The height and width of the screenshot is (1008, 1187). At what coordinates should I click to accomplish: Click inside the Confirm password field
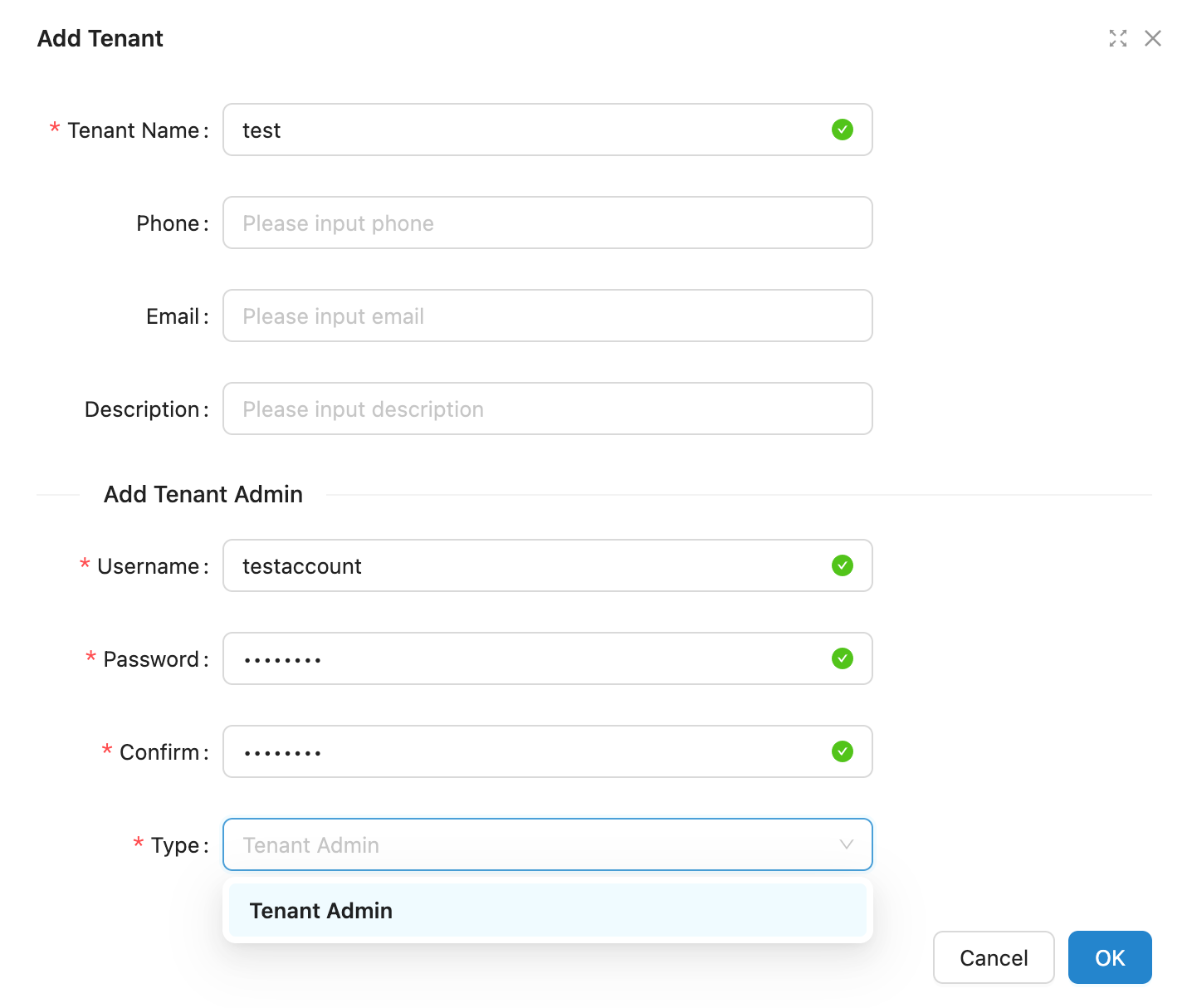(x=531, y=751)
